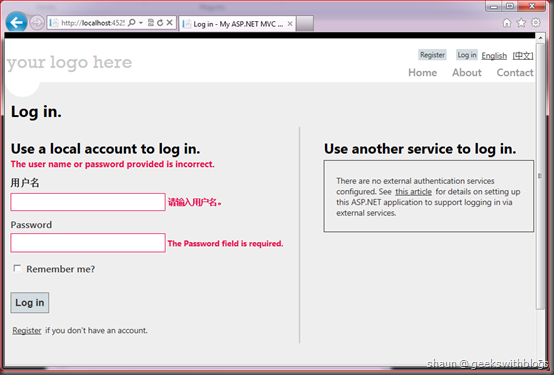Open a new blank tab
The image size is (554, 375).
tap(305, 24)
